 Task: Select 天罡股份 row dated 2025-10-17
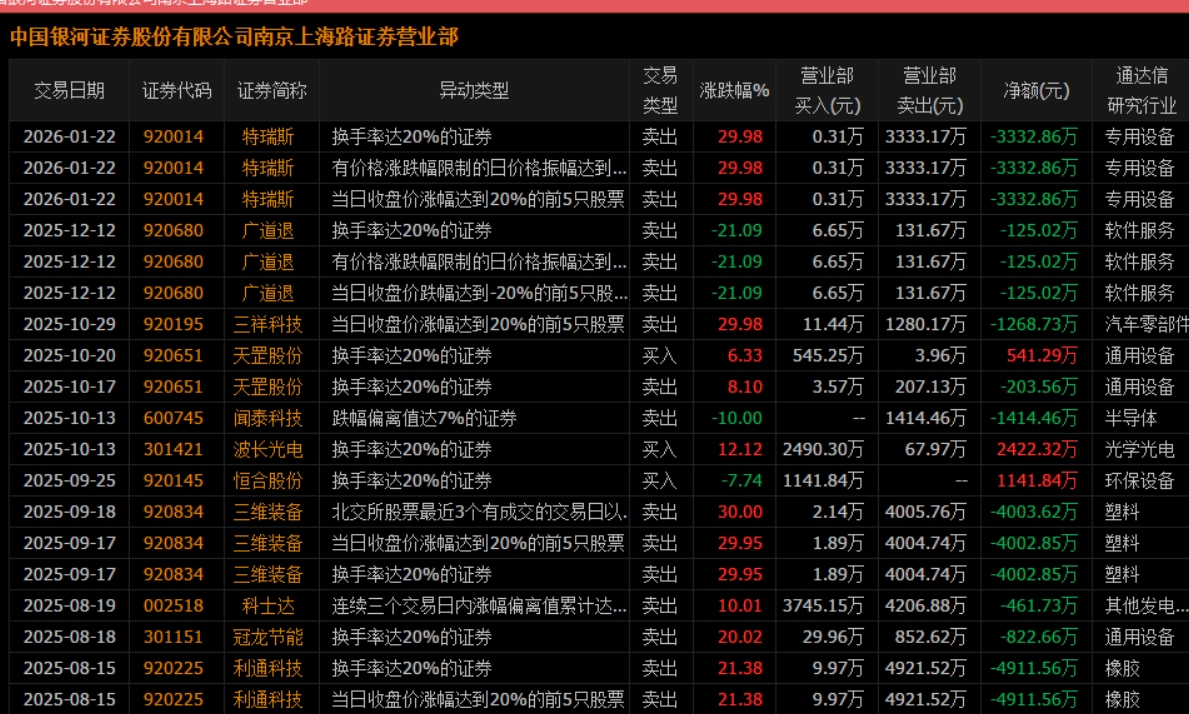click(x=599, y=387)
